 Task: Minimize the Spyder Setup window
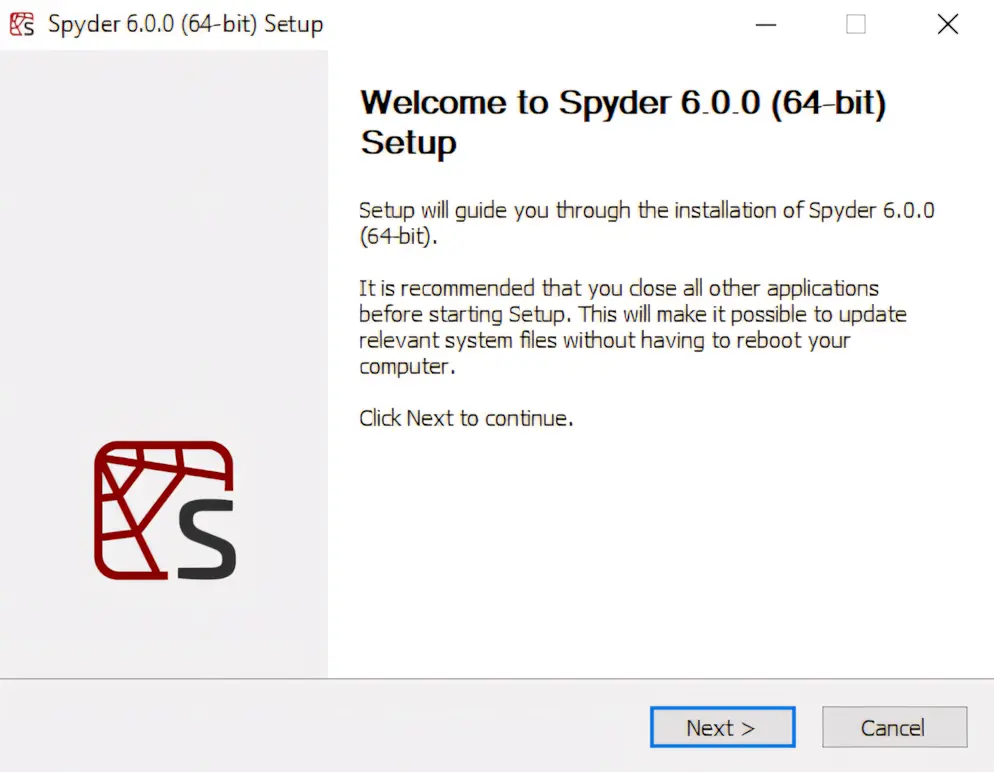(x=766, y=25)
